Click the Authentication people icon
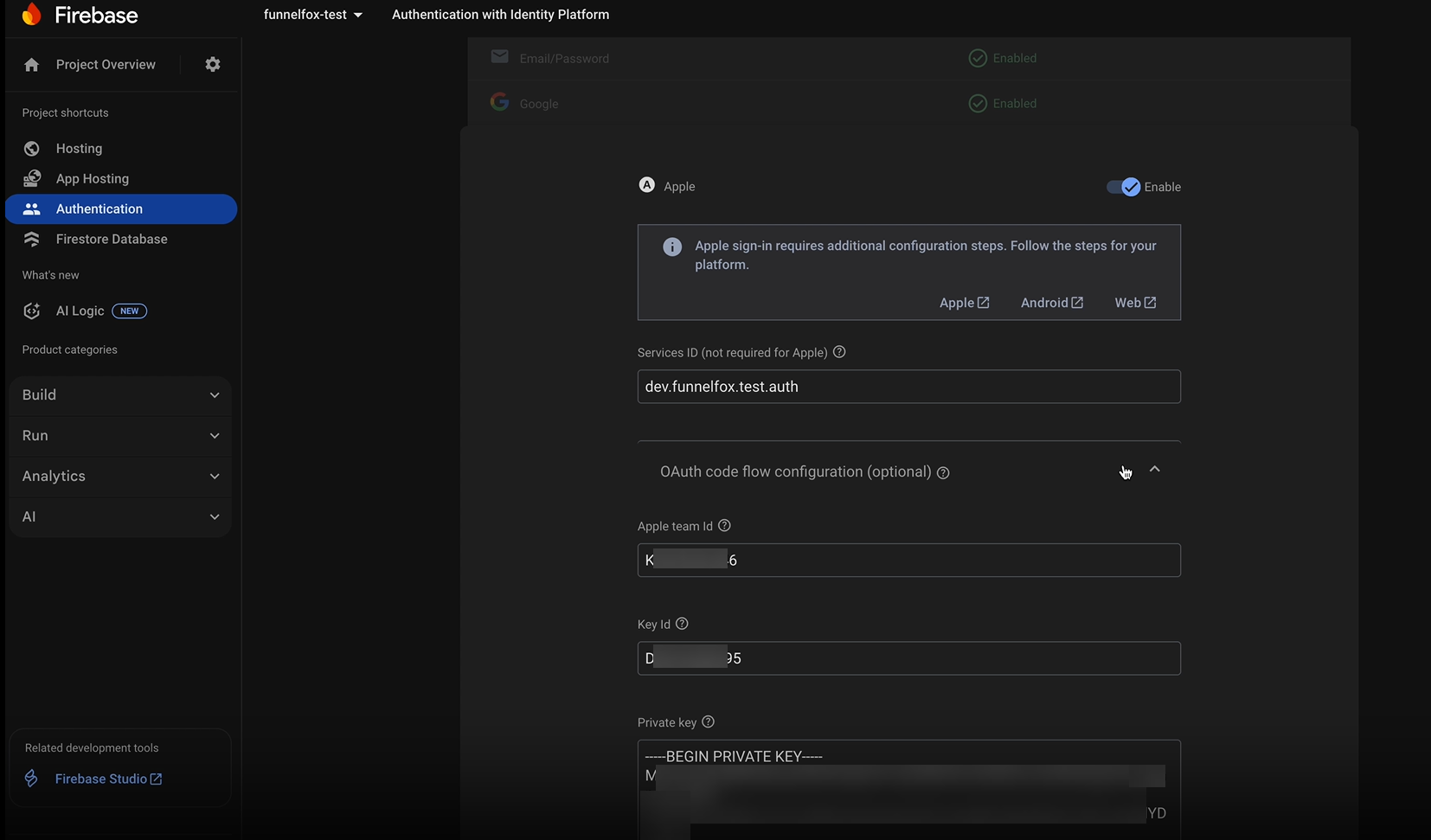Screen dimensions: 1431x840 click(x=32, y=208)
